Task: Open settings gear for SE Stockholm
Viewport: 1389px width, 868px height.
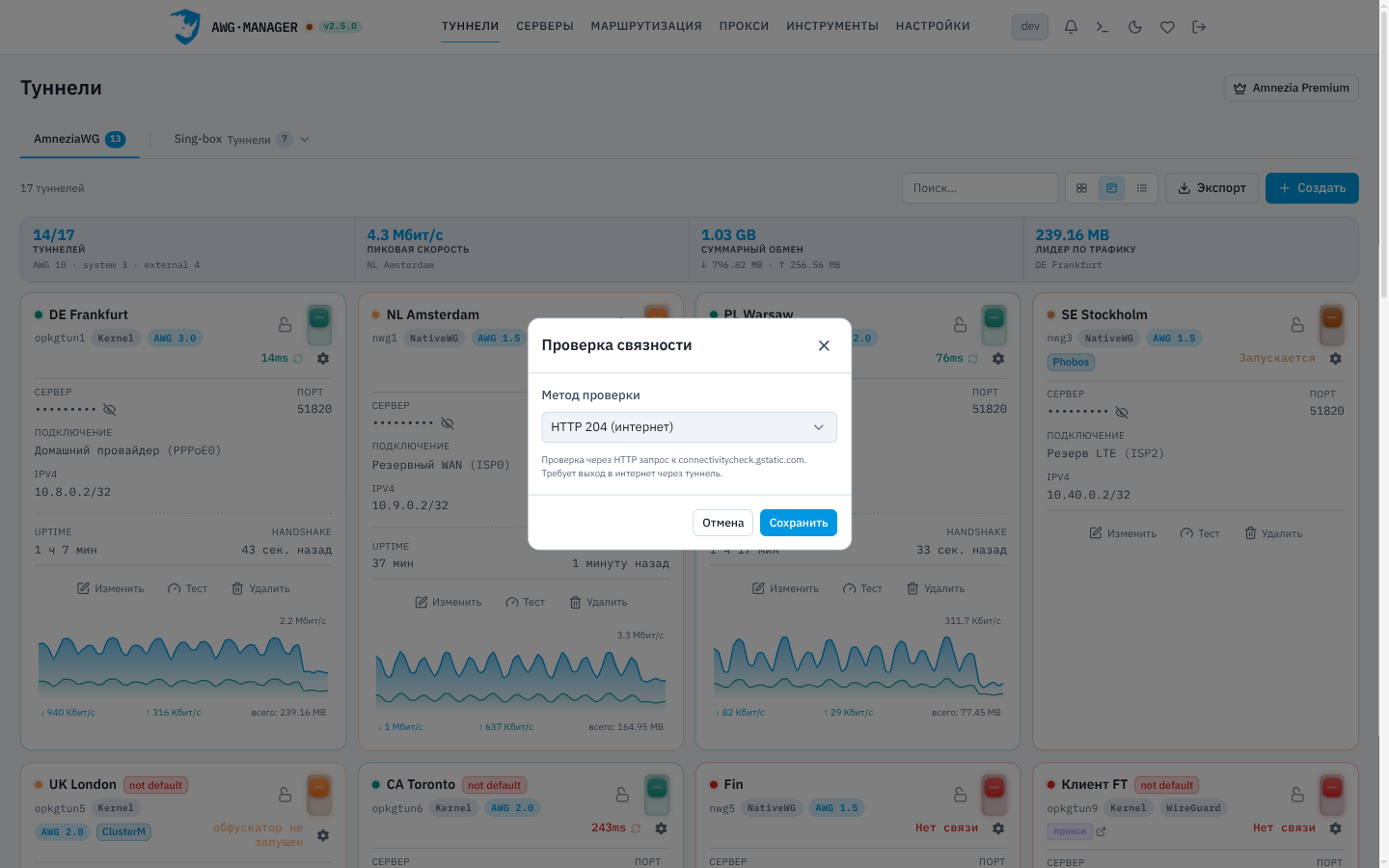Action: tap(1336, 359)
